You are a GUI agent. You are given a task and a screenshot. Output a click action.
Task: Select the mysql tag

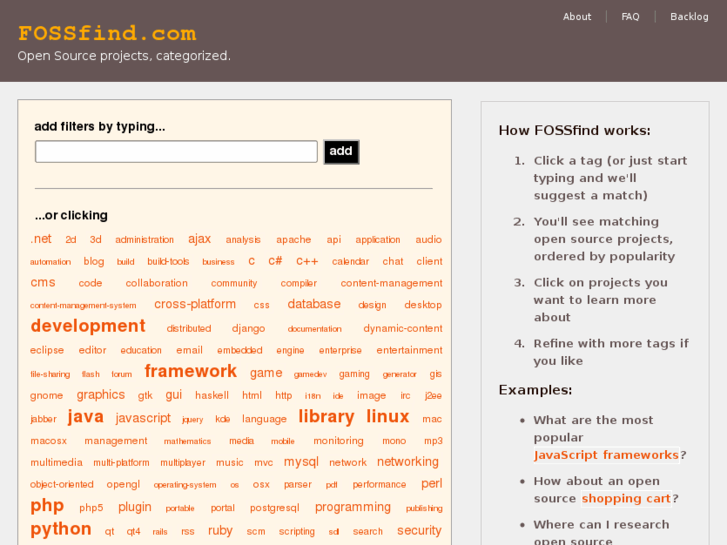pos(301,462)
